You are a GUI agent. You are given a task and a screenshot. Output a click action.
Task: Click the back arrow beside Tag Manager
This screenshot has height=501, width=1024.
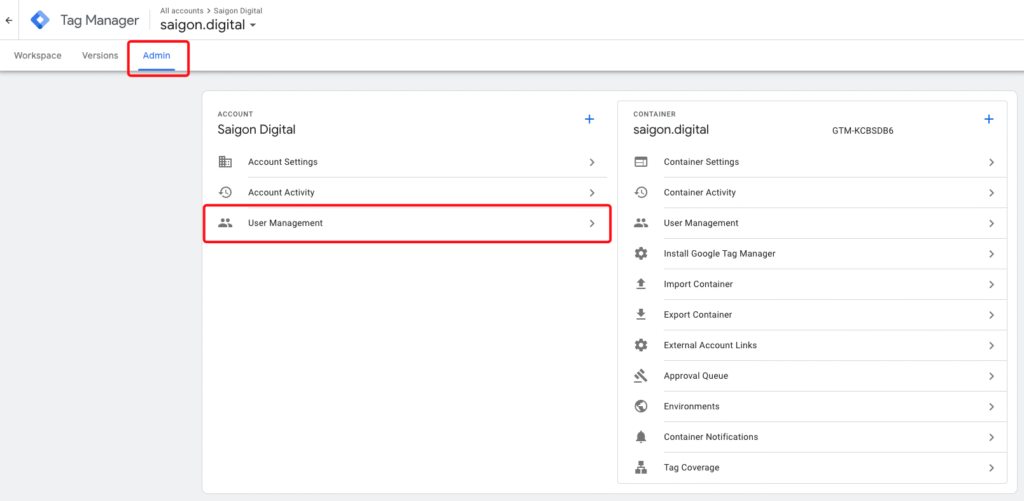tap(8, 20)
